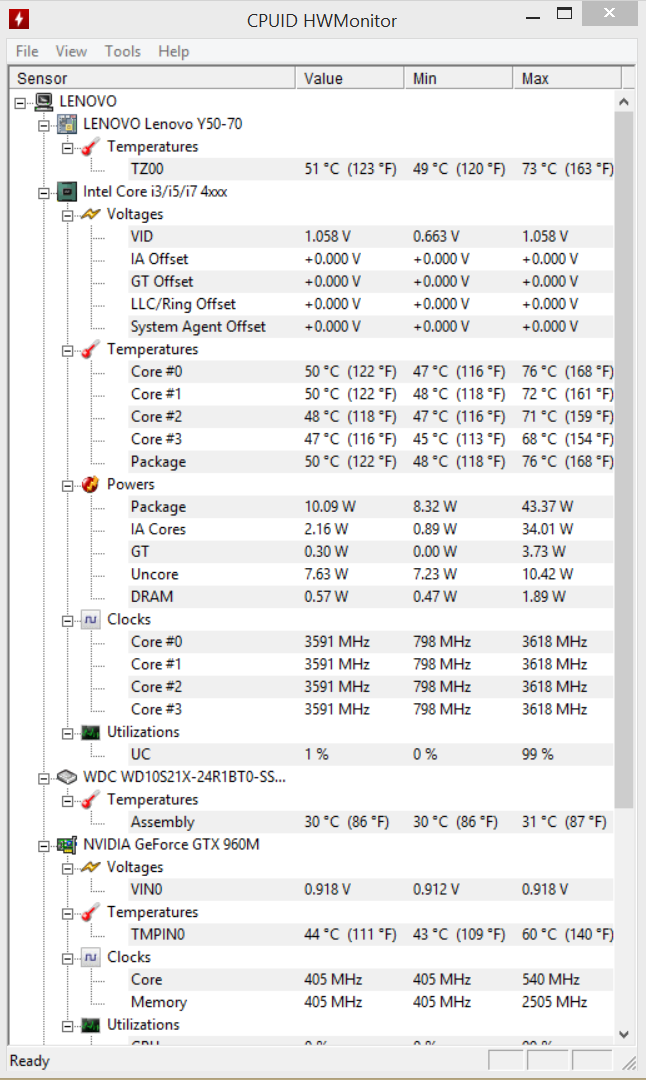The image size is (646, 1080).
Task: Click the Lenovo Y50-70 motherboard icon
Action: pos(67,124)
